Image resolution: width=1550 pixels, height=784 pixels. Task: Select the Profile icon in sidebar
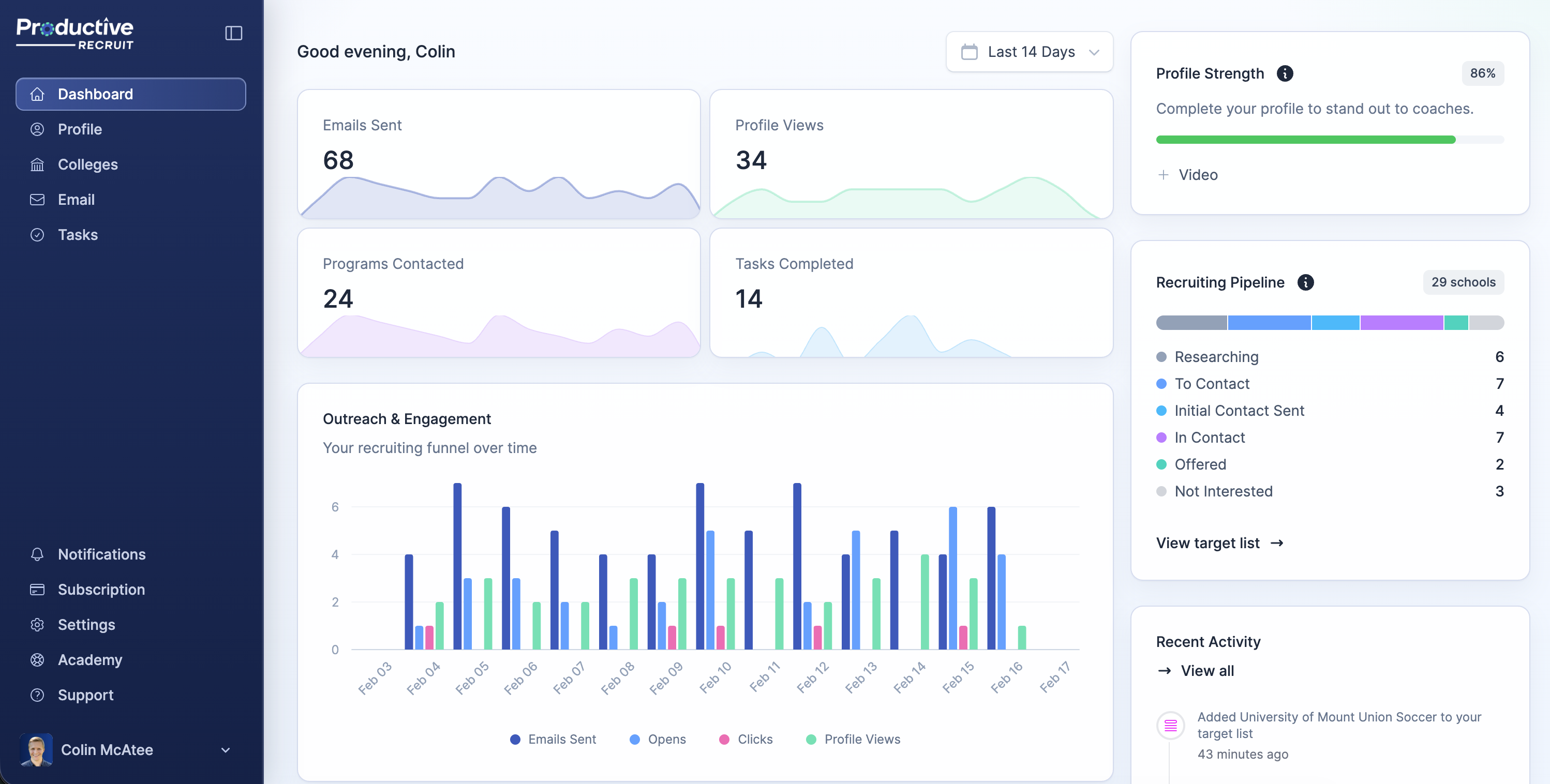click(x=37, y=129)
